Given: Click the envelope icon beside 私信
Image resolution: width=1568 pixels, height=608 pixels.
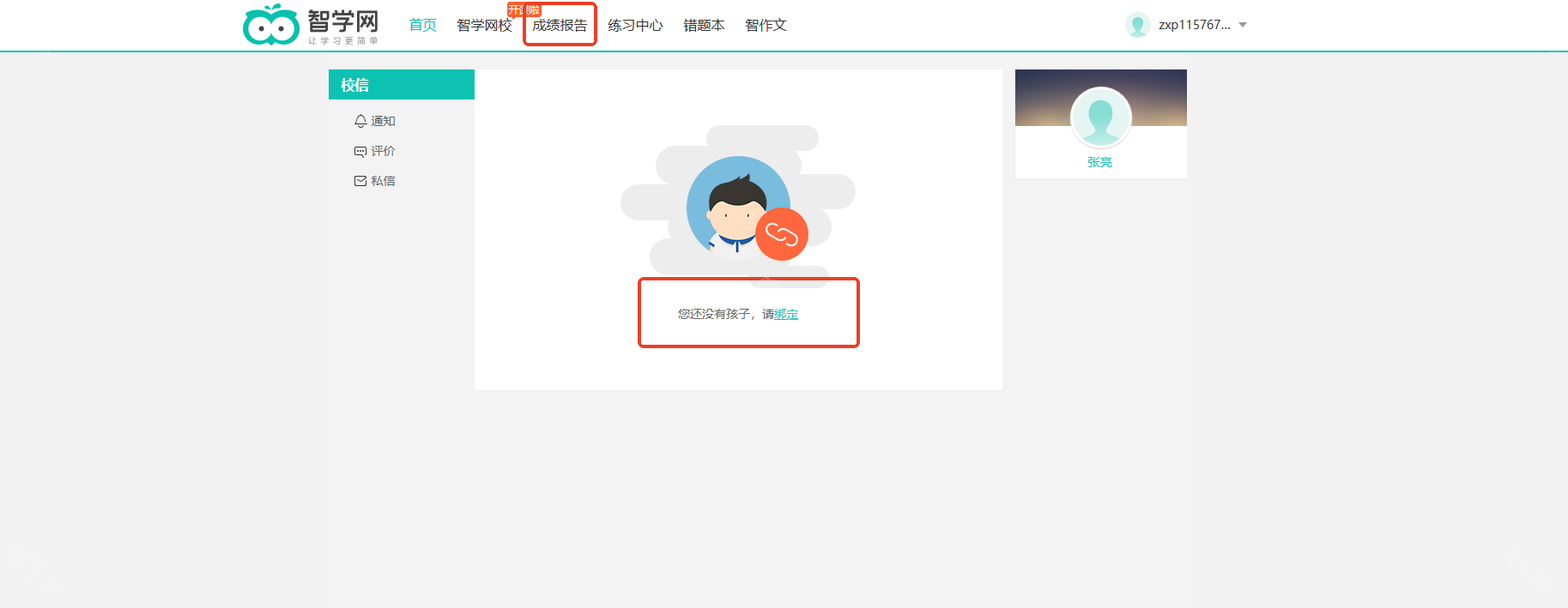Looking at the screenshot, I should pyautogui.click(x=360, y=181).
